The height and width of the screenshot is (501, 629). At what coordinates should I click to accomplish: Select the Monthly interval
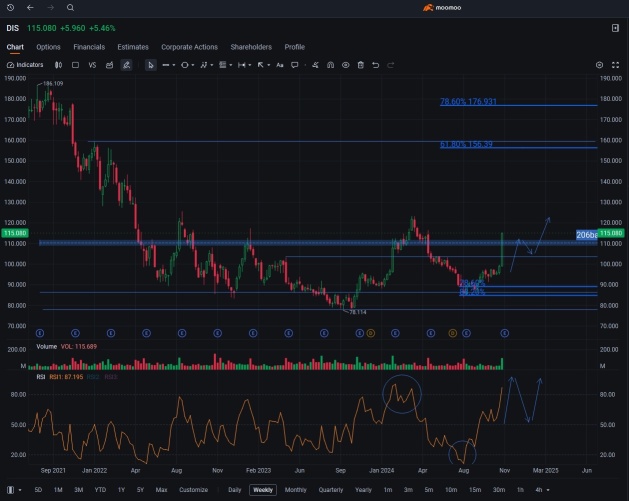(296, 490)
